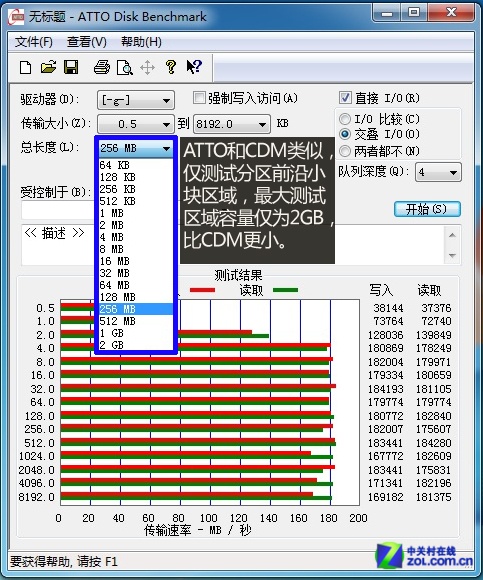Click the four-arrow move toolbar icon
Viewport: 483px width, 580px height.
pos(147,68)
